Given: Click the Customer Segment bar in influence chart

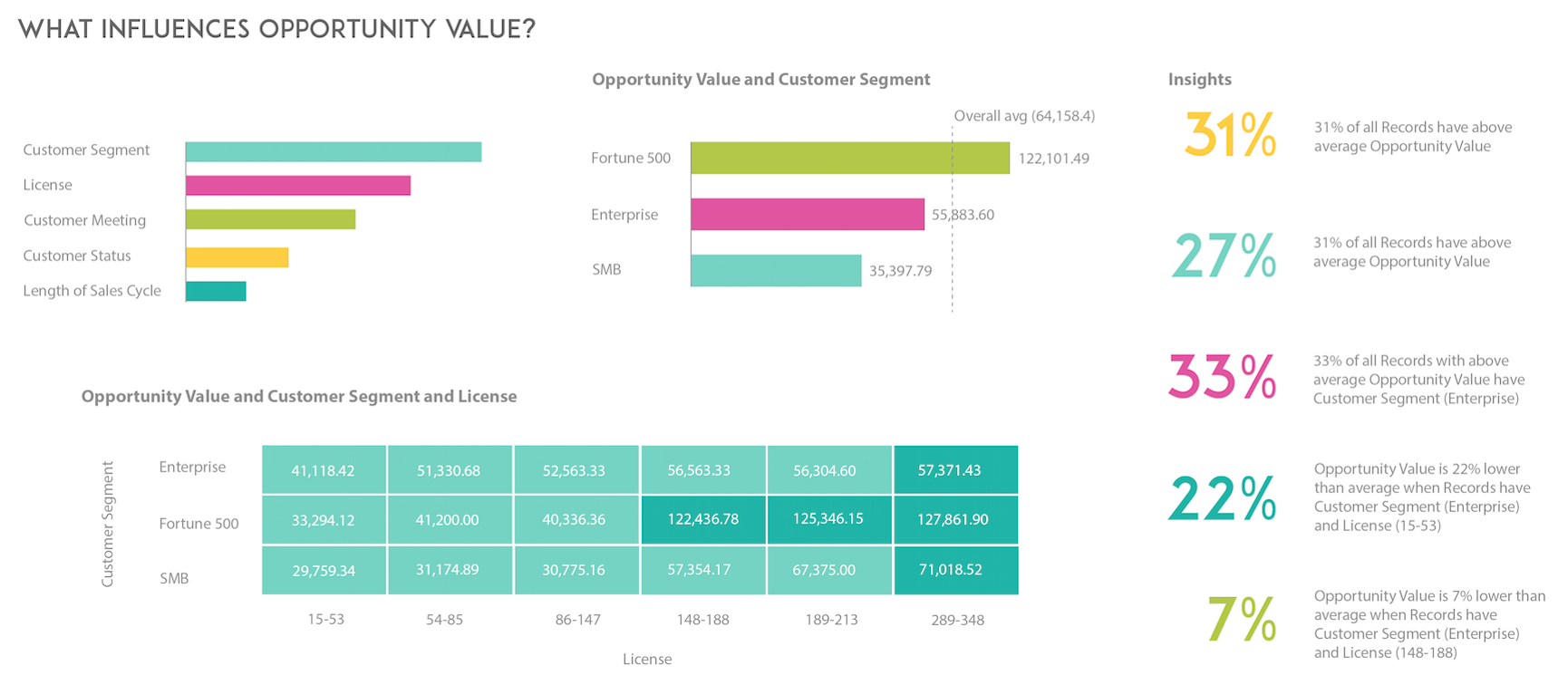Looking at the screenshot, I should (x=333, y=152).
